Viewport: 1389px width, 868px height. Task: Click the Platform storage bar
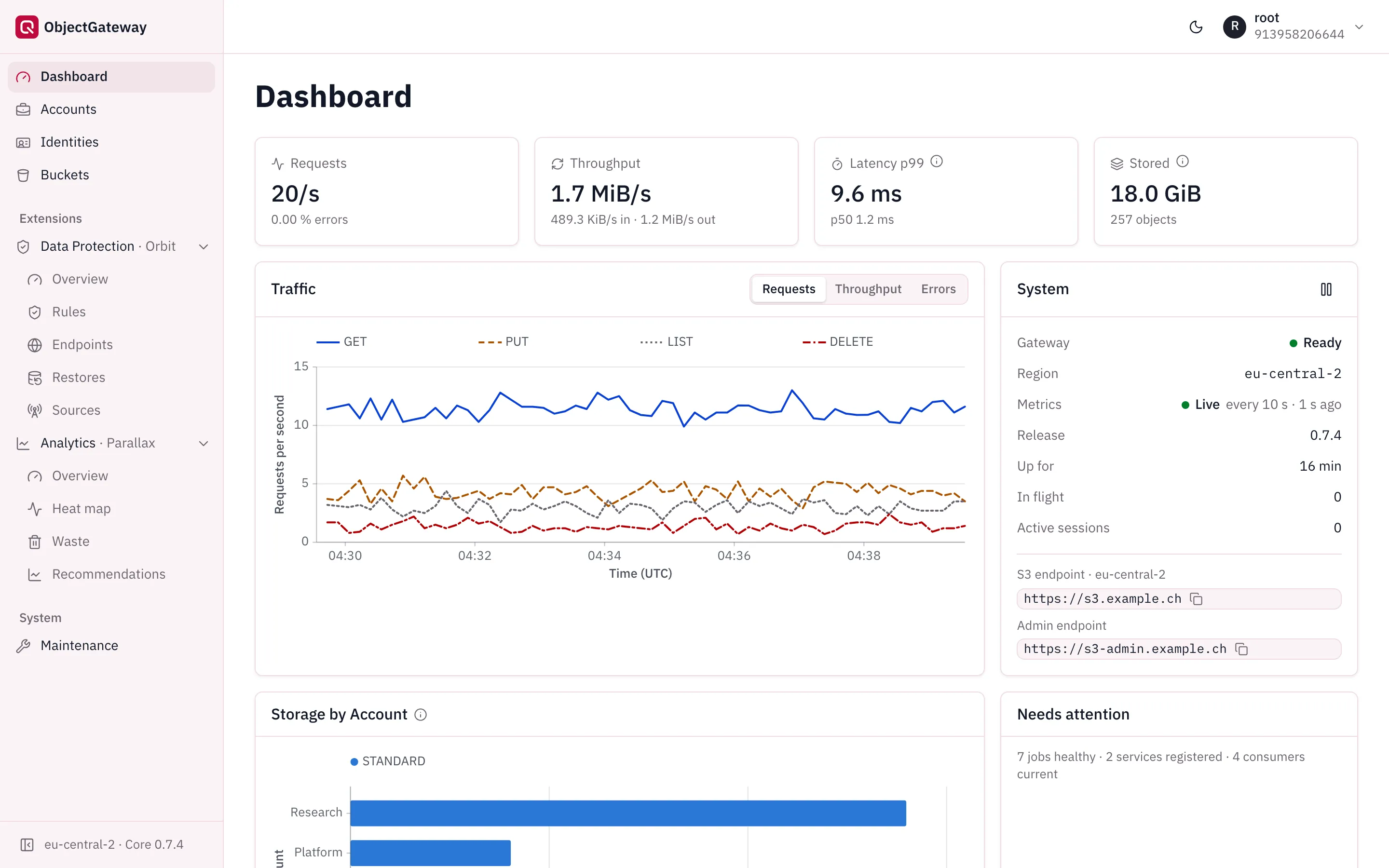[431, 853]
